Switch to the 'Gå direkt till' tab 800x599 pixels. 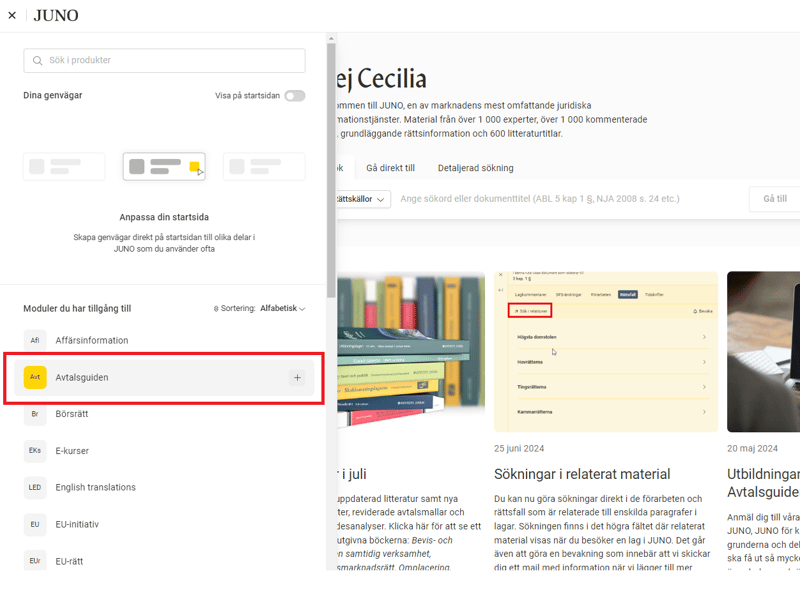(390, 168)
